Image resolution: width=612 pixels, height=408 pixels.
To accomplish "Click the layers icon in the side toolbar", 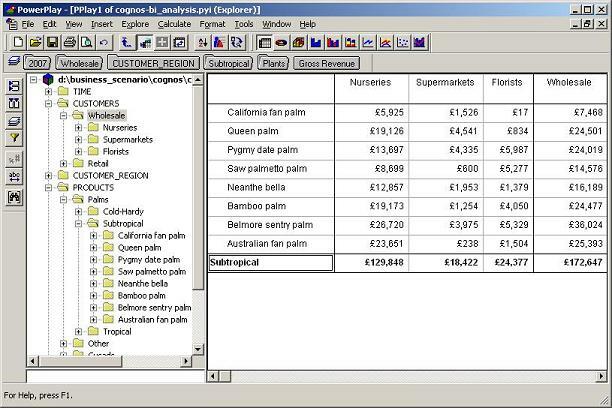I will coord(14,121).
